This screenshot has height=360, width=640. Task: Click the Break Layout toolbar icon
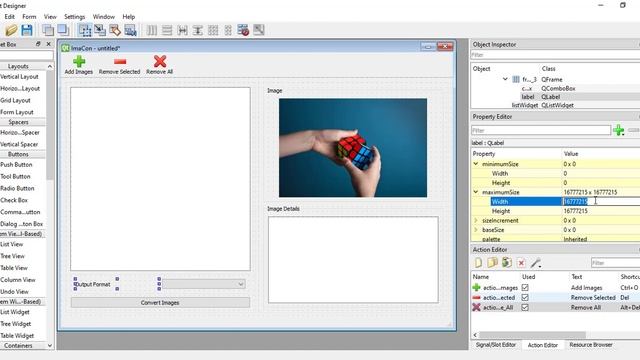coord(243,30)
